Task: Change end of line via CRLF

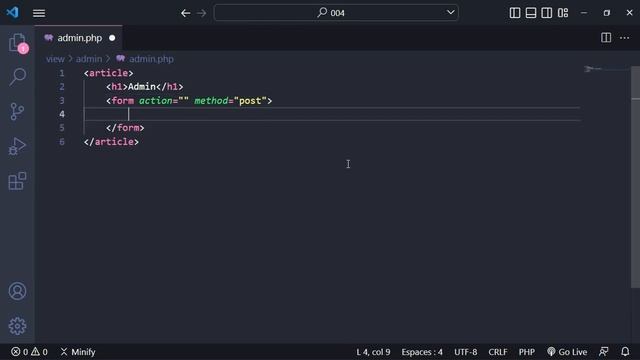Action: 498,352
